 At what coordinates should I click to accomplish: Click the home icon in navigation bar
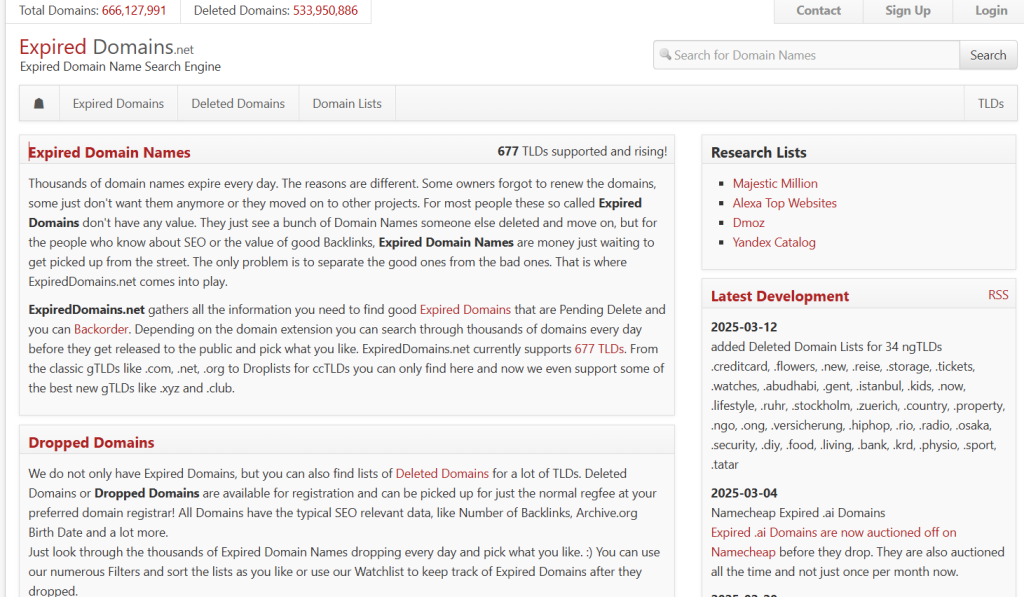[x=39, y=103]
